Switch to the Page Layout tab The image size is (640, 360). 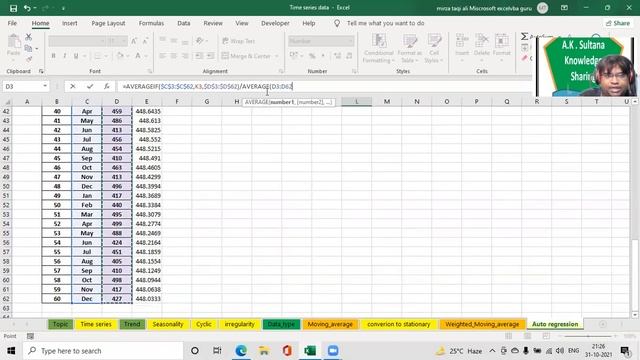tap(108, 23)
